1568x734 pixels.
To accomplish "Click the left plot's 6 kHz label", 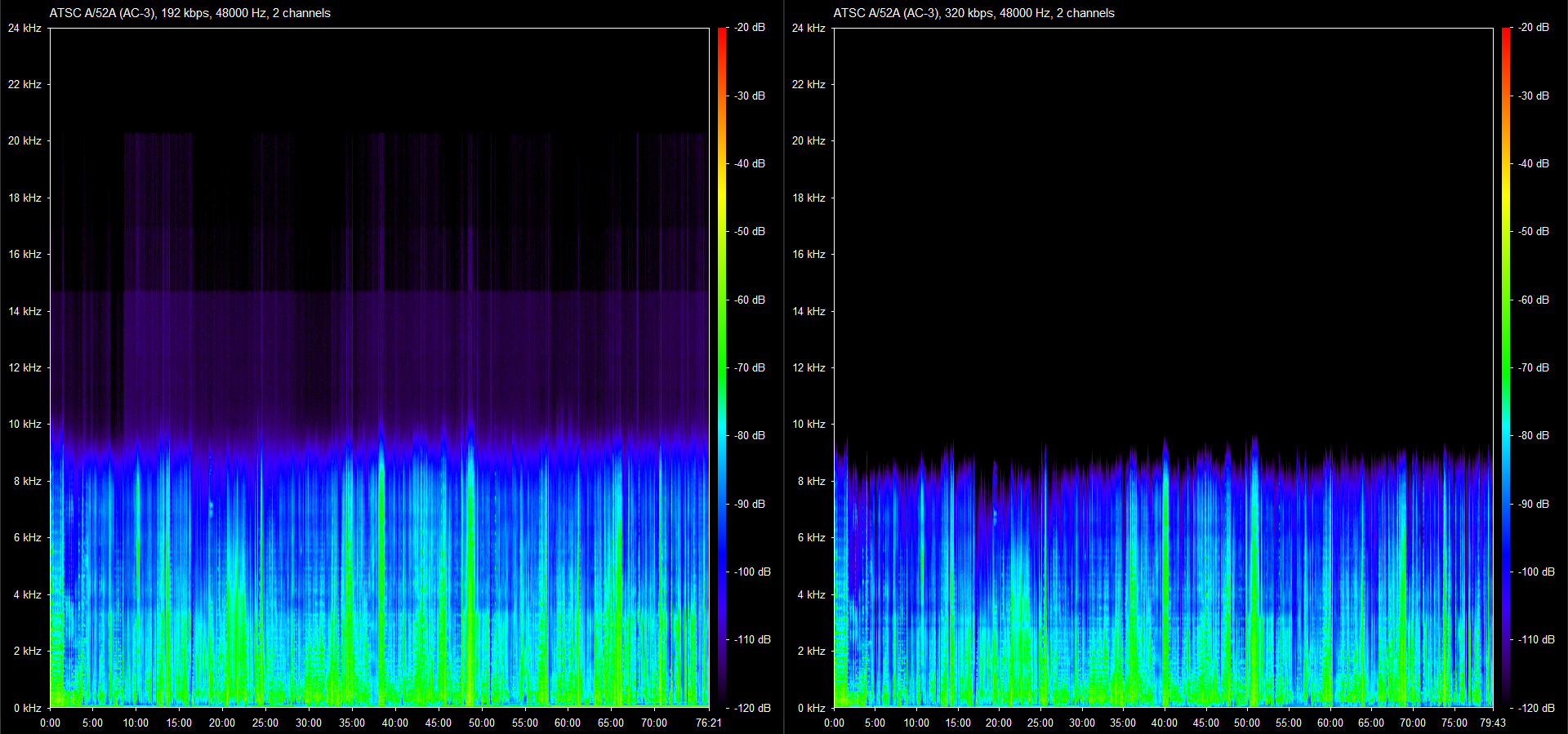I will coord(27,537).
